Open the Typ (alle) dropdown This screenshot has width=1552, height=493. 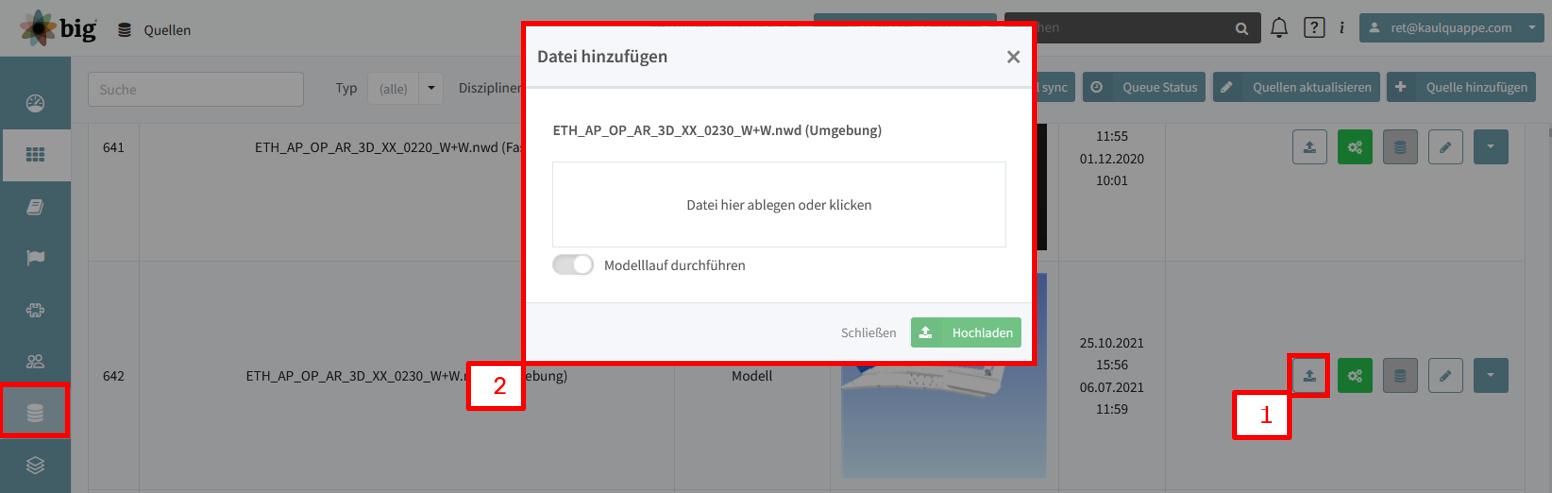405,88
